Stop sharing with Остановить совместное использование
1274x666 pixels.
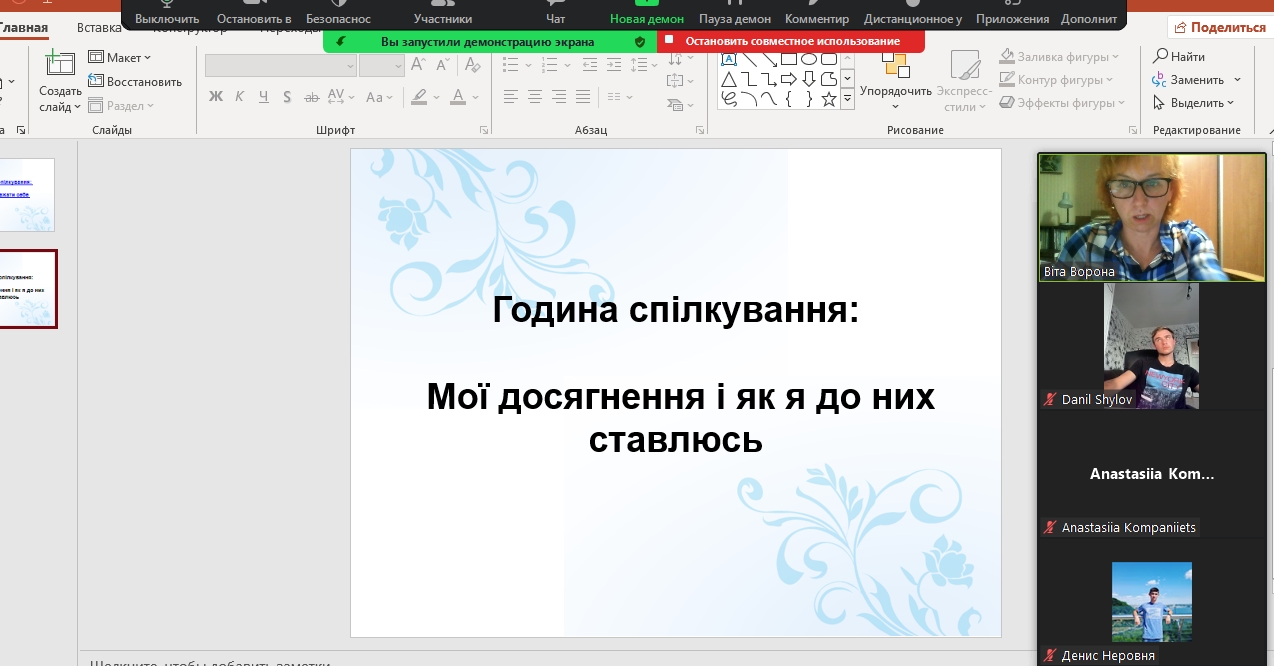click(791, 41)
